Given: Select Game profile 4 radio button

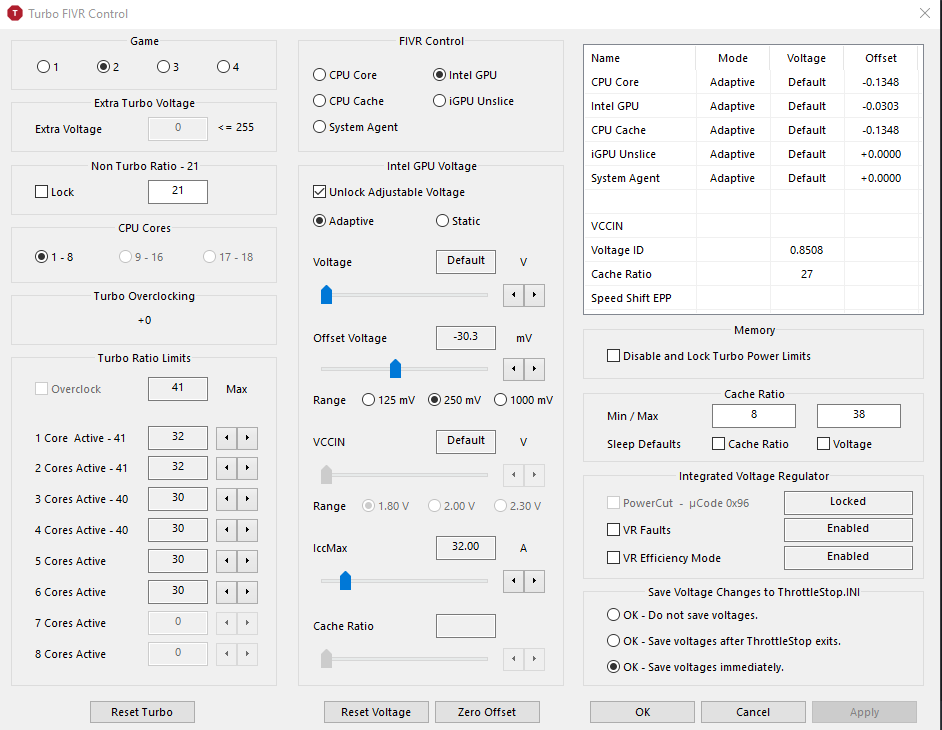Looking at the screenshot, I should point(223,67).
